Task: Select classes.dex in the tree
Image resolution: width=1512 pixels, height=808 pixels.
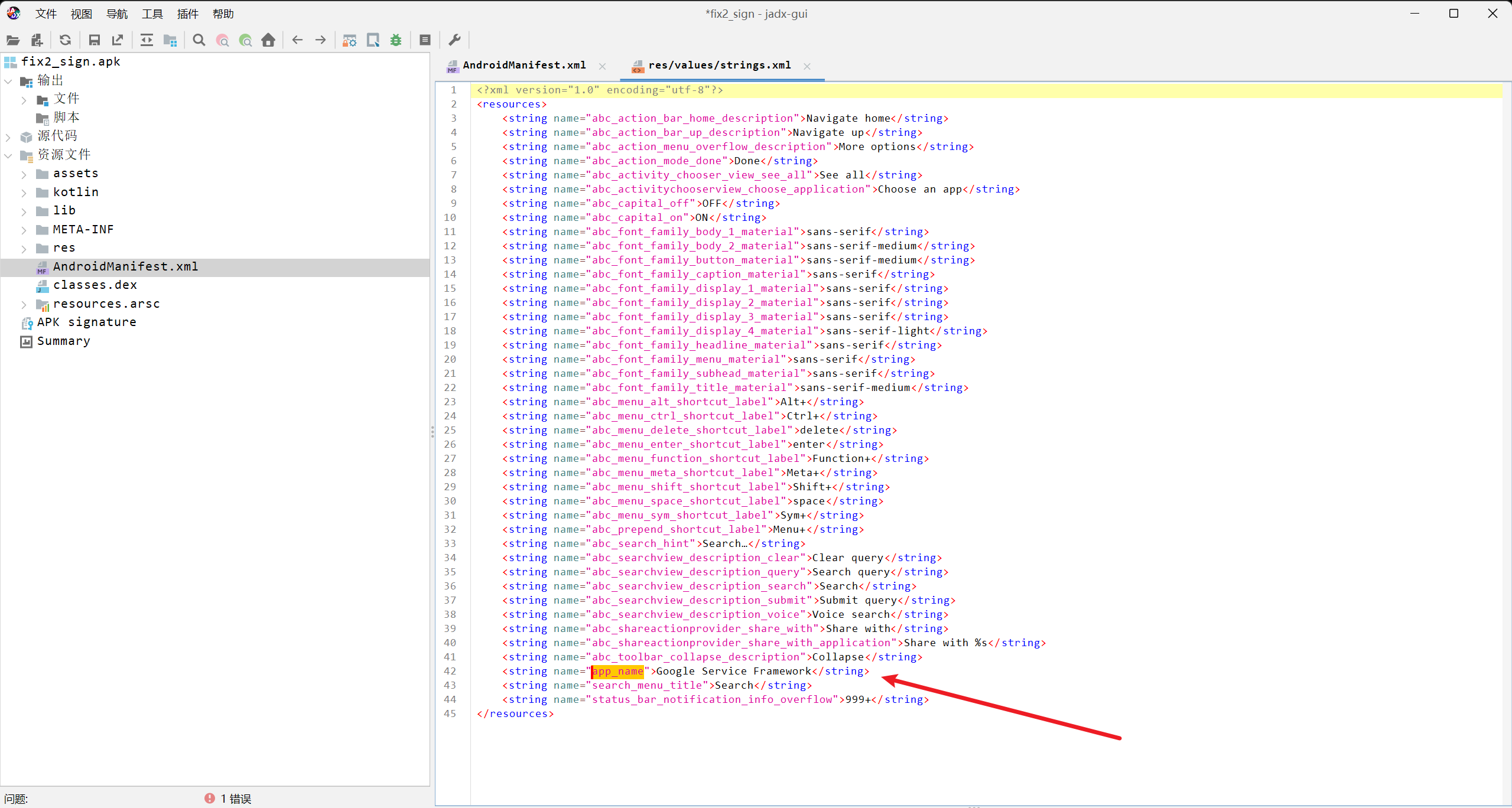Action: click(95, 285)
